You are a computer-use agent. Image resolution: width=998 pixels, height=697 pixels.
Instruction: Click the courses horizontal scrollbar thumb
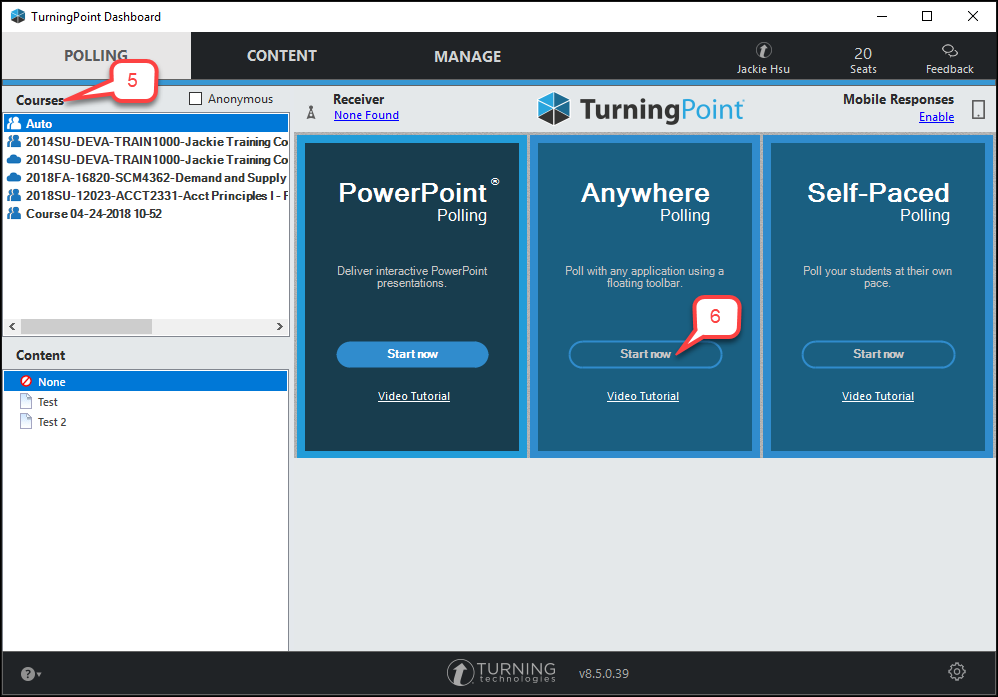87,327
